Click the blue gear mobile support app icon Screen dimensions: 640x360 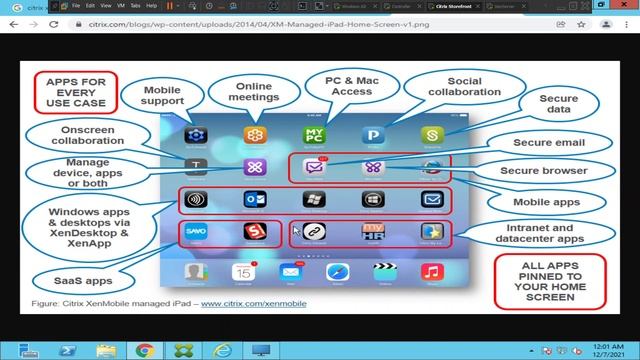pos(196,135)
